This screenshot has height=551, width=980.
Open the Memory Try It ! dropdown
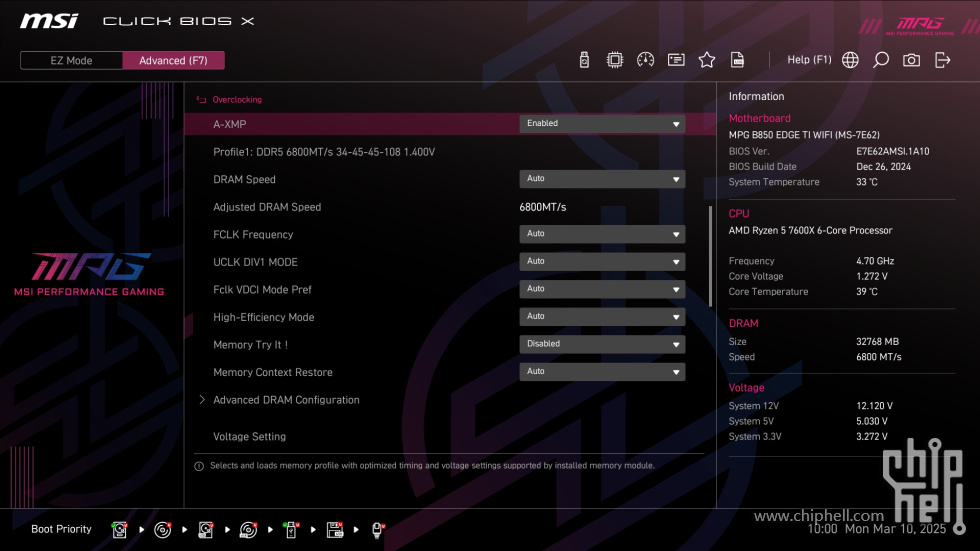tap(602, 344)
